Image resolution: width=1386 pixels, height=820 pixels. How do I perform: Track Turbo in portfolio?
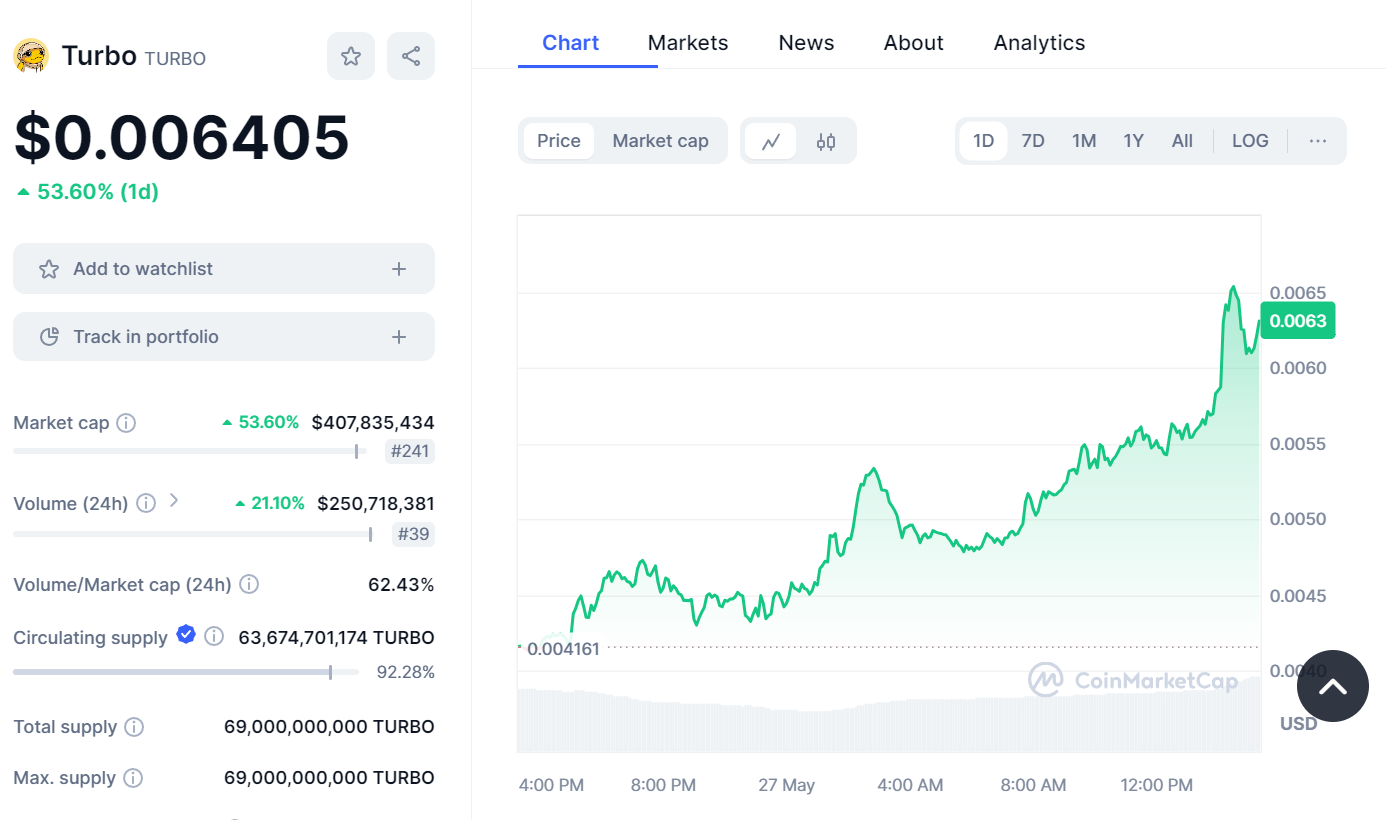point(224,337)
